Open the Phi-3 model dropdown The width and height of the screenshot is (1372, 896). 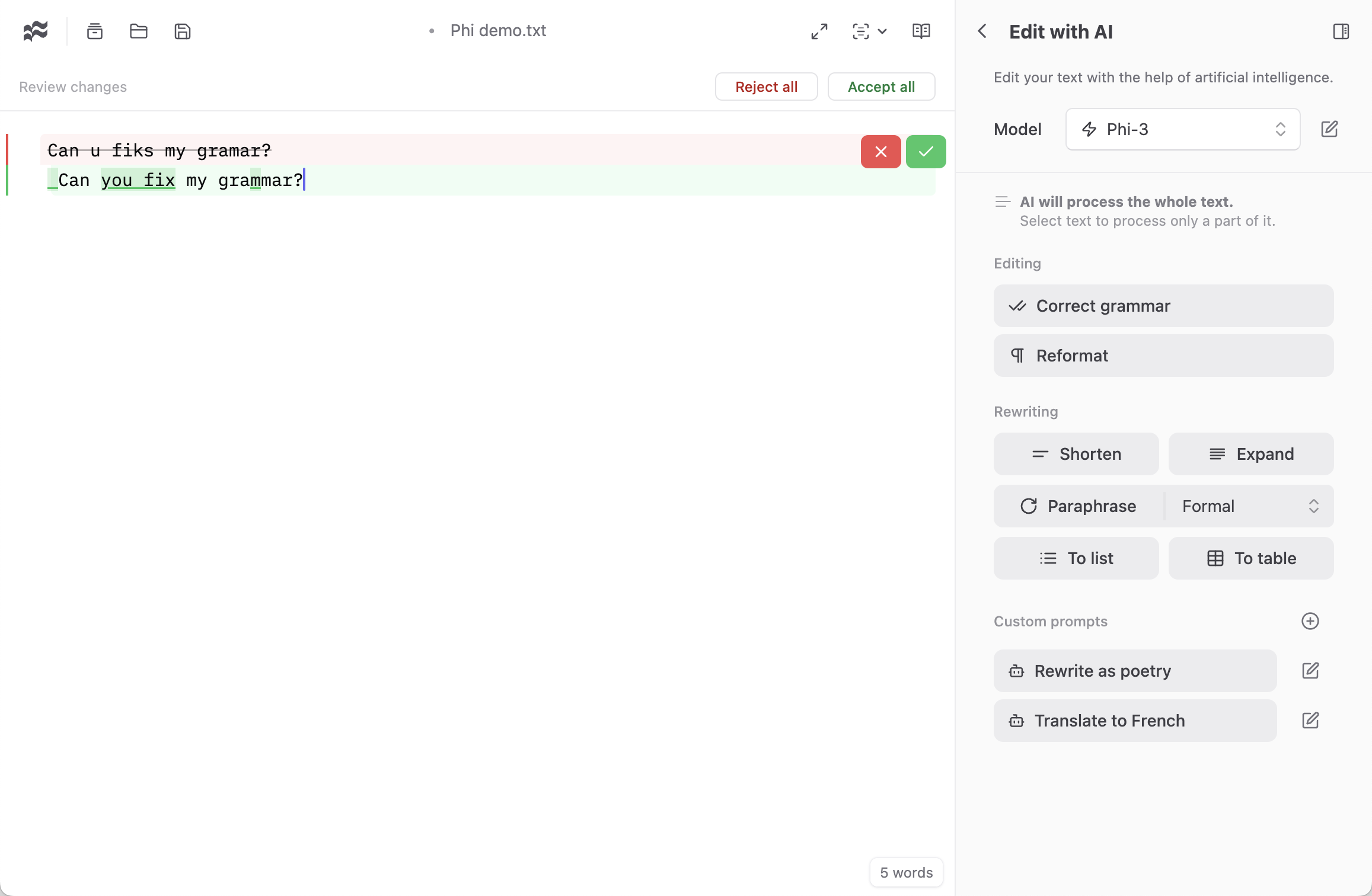[1182, 129]
